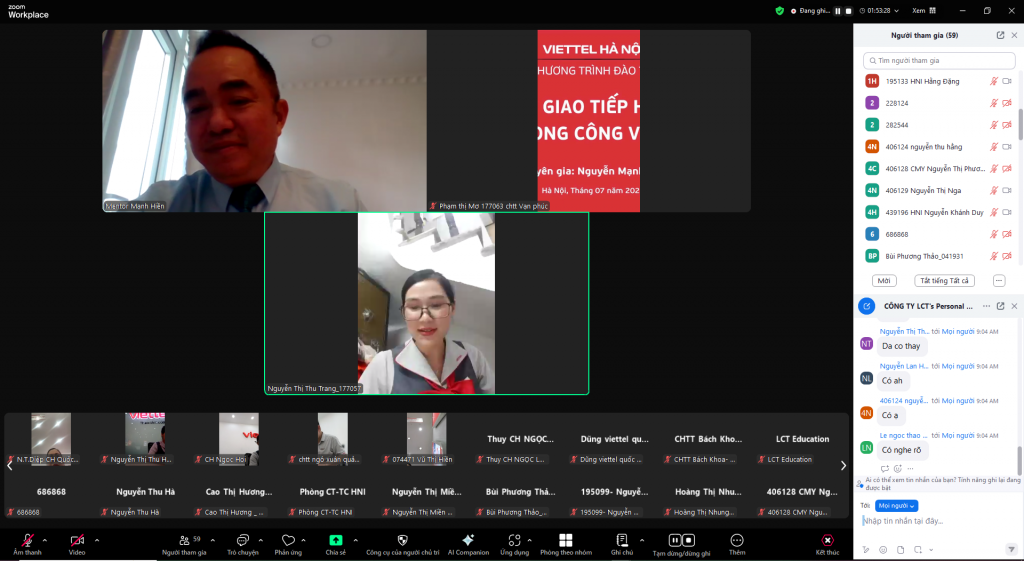The image size is (1024, 561).
Task: Go to next page of participant thumbnails
Action: 843,466
